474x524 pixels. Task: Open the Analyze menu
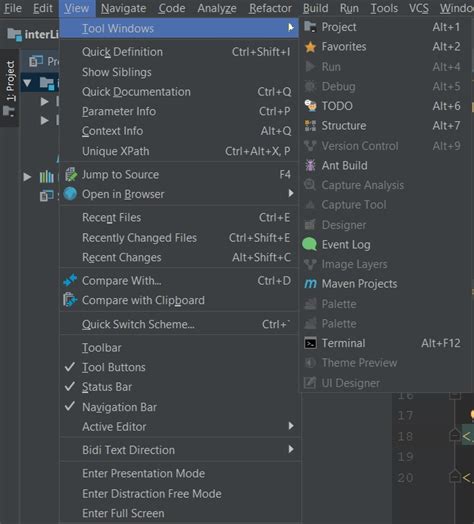[217, 8]
